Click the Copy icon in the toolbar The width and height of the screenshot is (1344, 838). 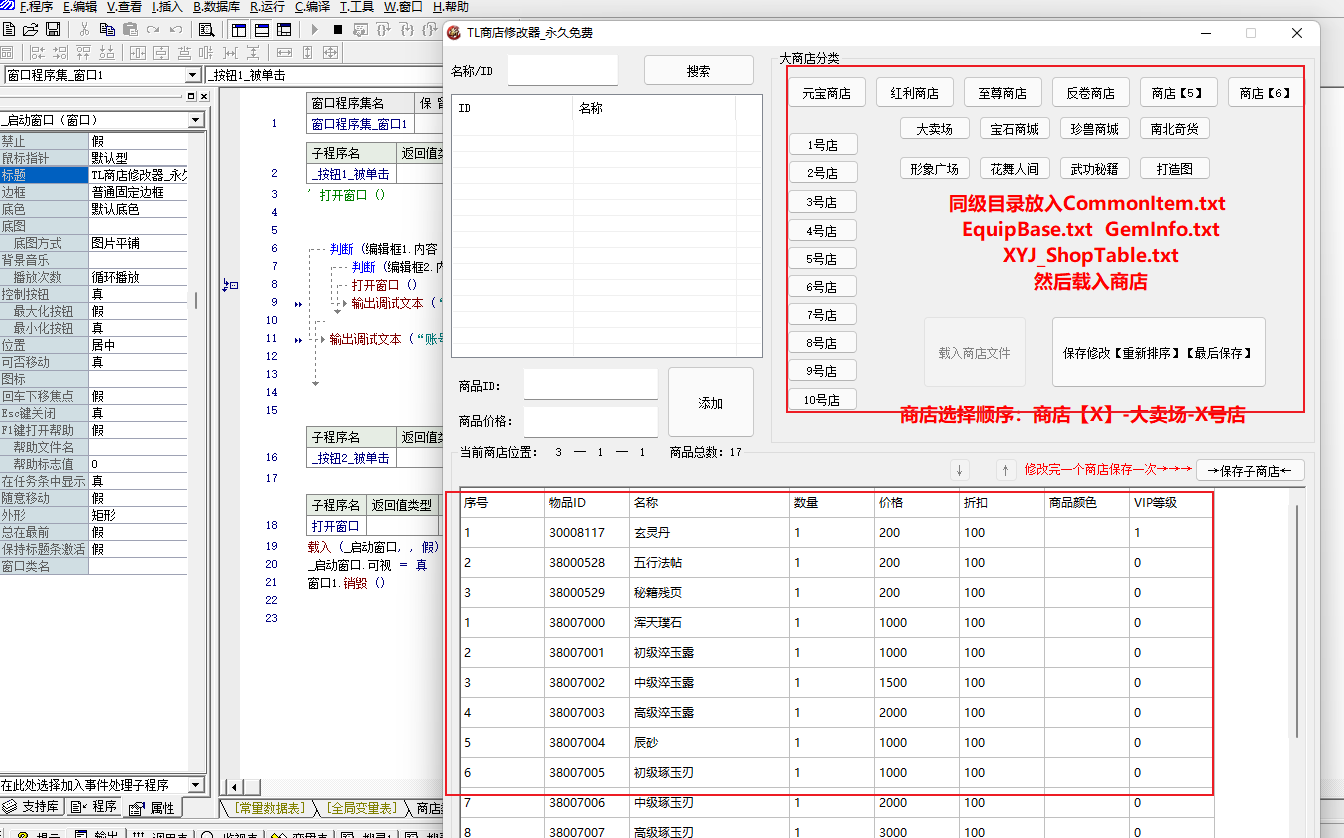tap(107, 30)
